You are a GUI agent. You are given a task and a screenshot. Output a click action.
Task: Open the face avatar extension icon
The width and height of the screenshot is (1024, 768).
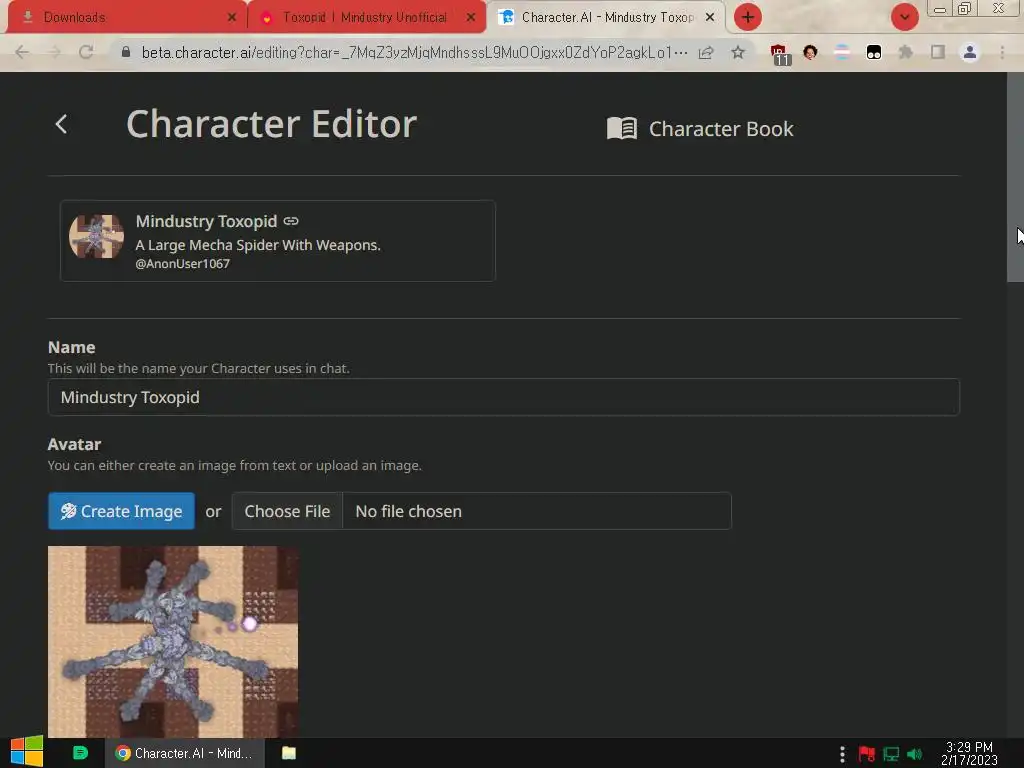[810, 52]
